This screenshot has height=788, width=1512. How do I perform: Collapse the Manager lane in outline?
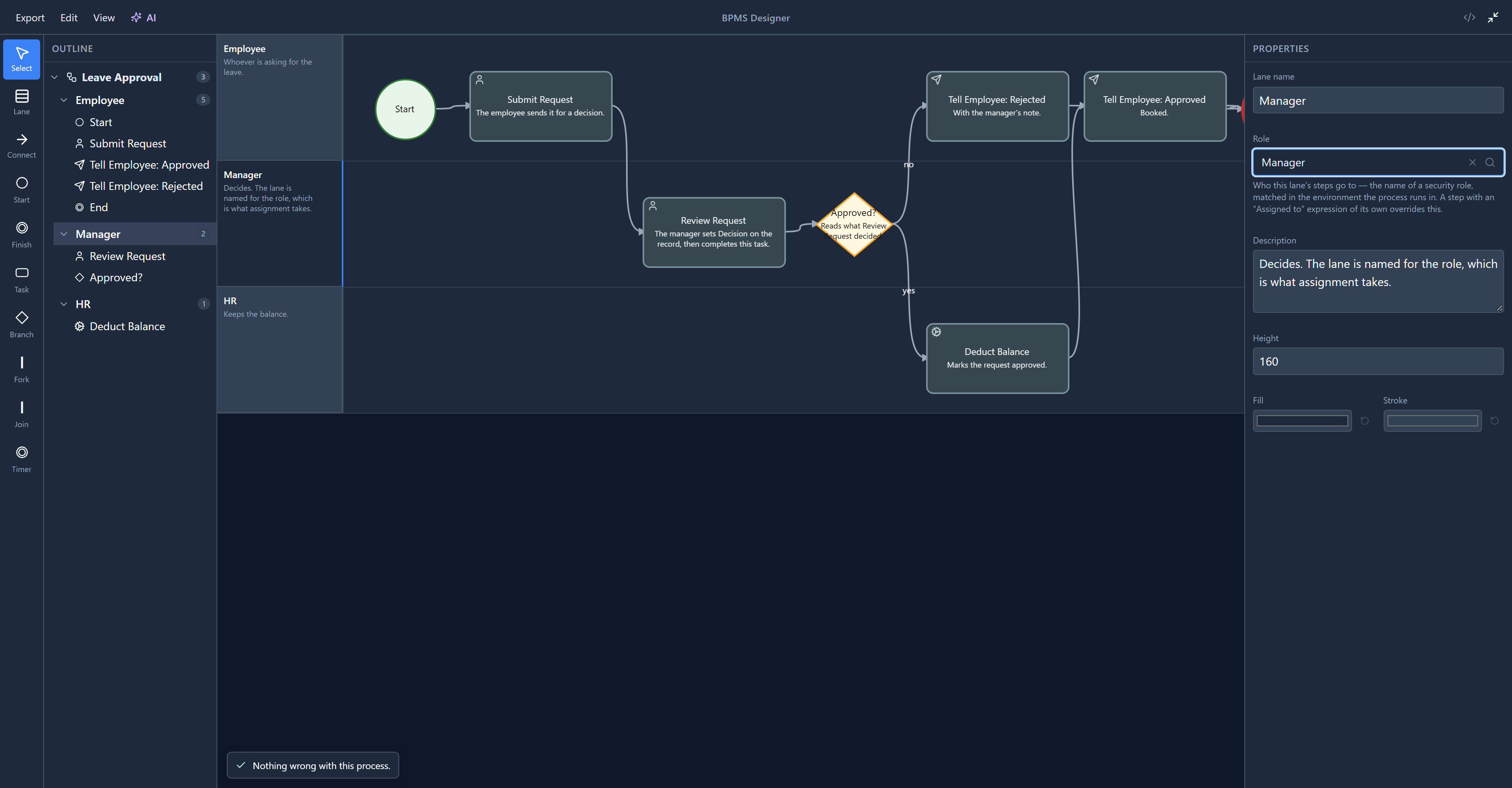click(64, 234)
